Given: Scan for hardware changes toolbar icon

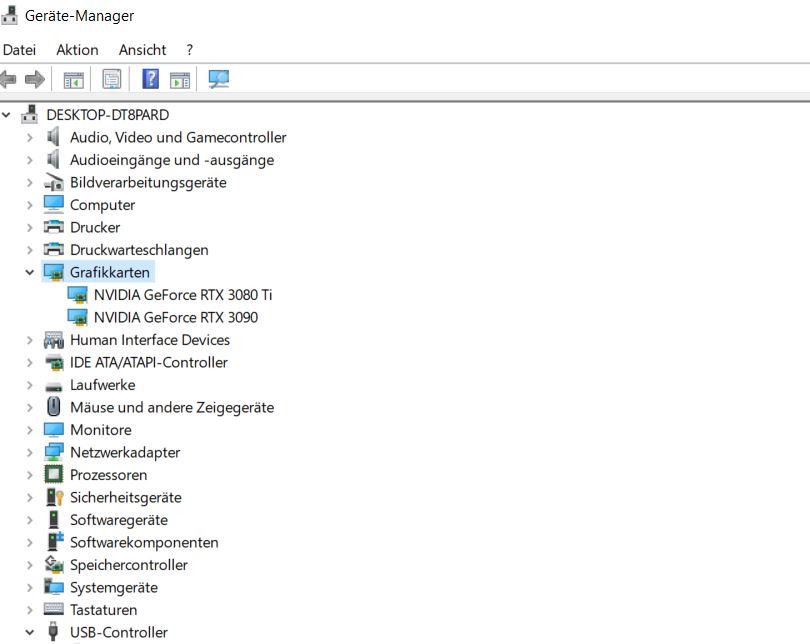Looking at the screenshot, I should point(219,80).
